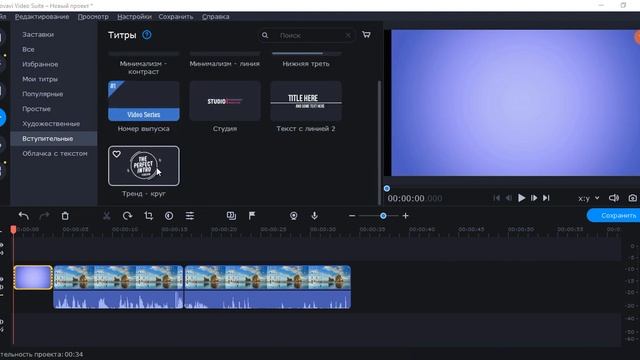
Task: Open the Редактирование menu
Action: tap(42, 17)
